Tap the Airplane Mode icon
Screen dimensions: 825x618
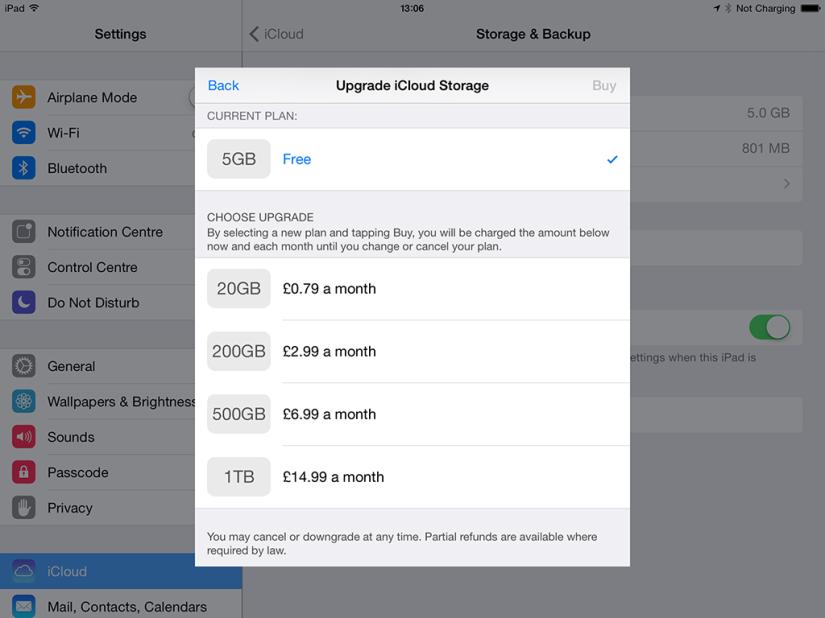[x=23, y=98]
